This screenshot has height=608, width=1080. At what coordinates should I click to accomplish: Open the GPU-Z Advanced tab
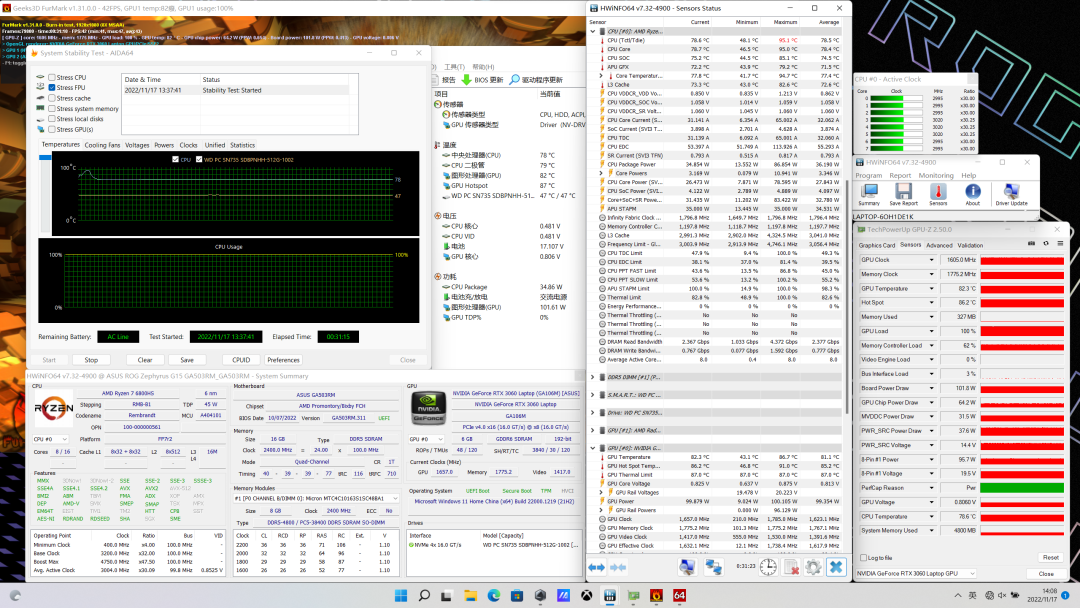939,245
